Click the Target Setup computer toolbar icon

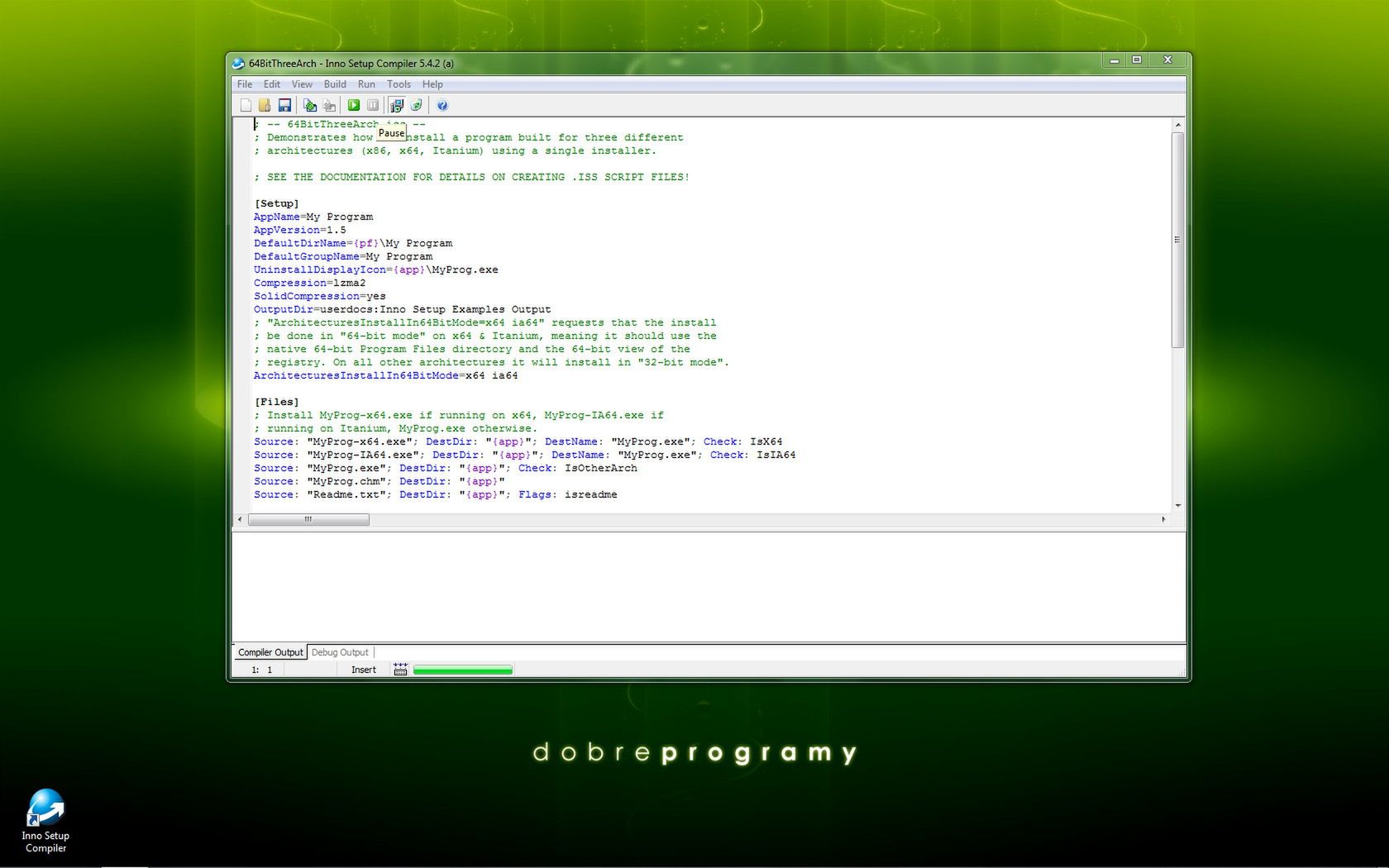pos(397,105)
